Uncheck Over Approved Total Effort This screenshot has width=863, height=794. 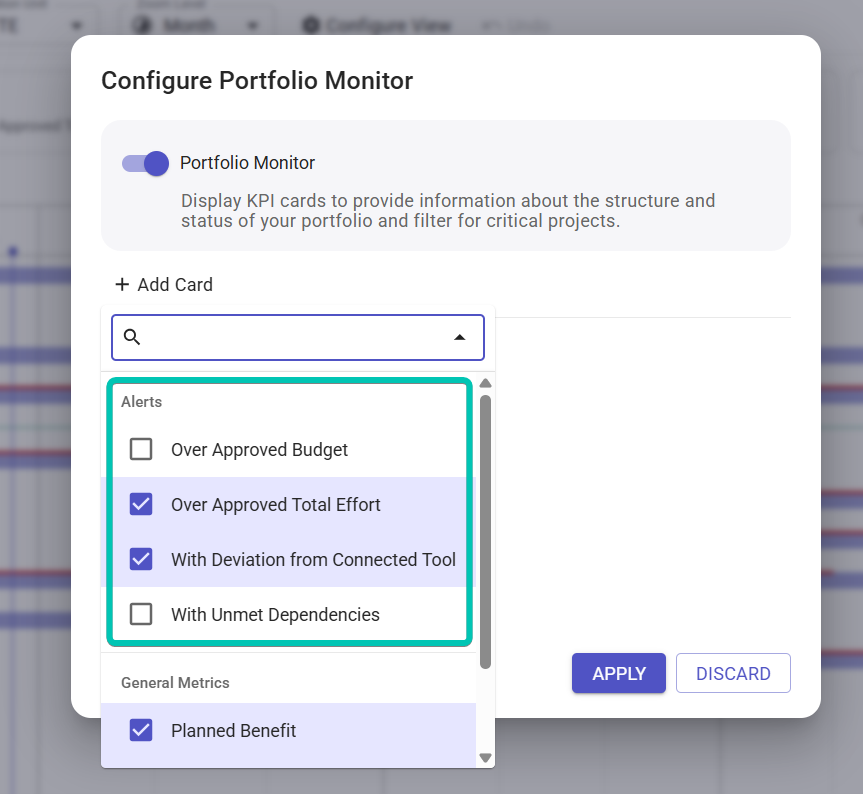pos(141,504)
